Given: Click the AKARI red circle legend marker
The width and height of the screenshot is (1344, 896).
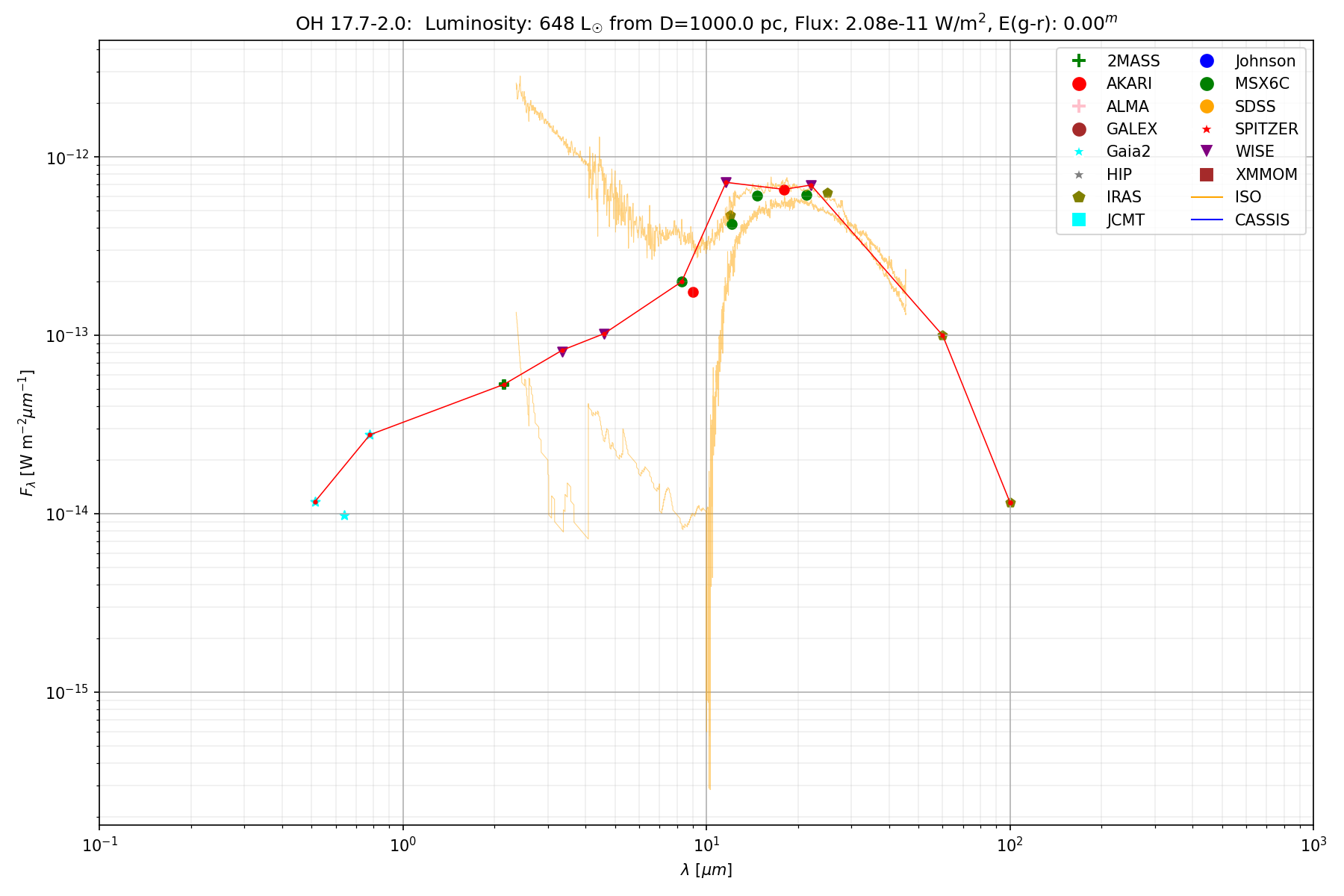Looking at the screenshot, I should tap(1078, 84).
